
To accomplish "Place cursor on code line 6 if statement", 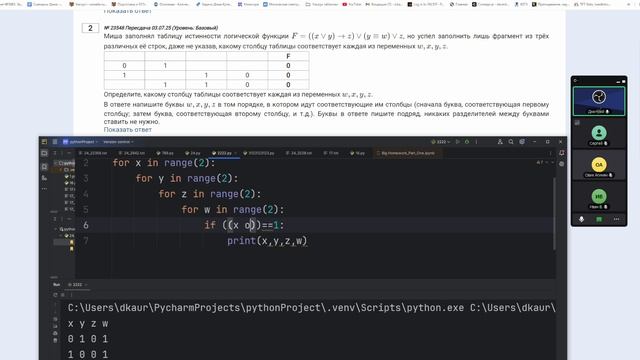I will (x=244, y=225).
